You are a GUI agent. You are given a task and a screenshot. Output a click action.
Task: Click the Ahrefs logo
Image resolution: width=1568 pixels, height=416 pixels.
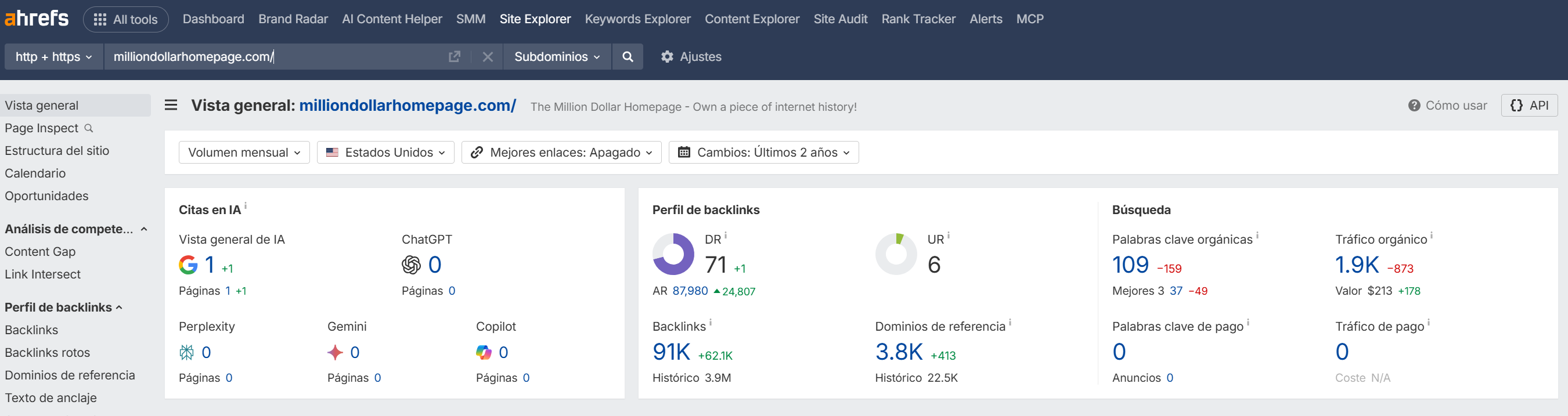[37, 18]
